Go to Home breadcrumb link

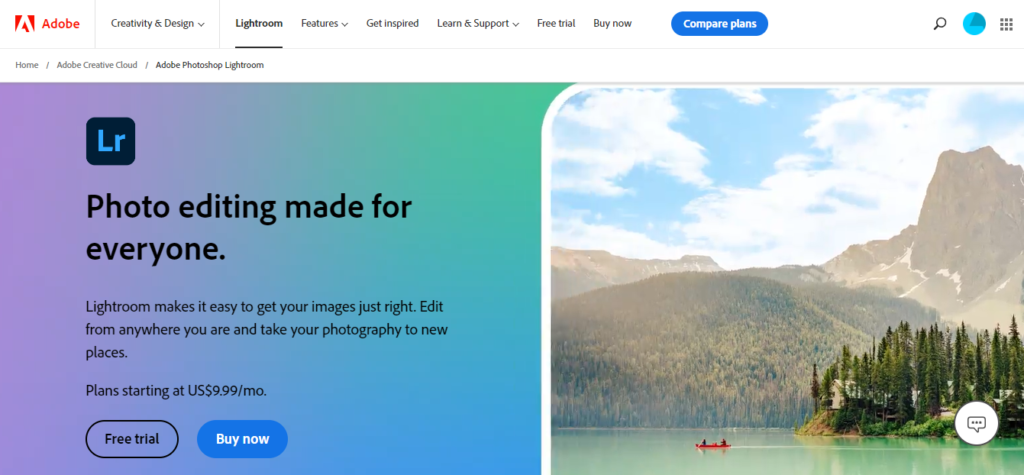[x=27, y=65]
